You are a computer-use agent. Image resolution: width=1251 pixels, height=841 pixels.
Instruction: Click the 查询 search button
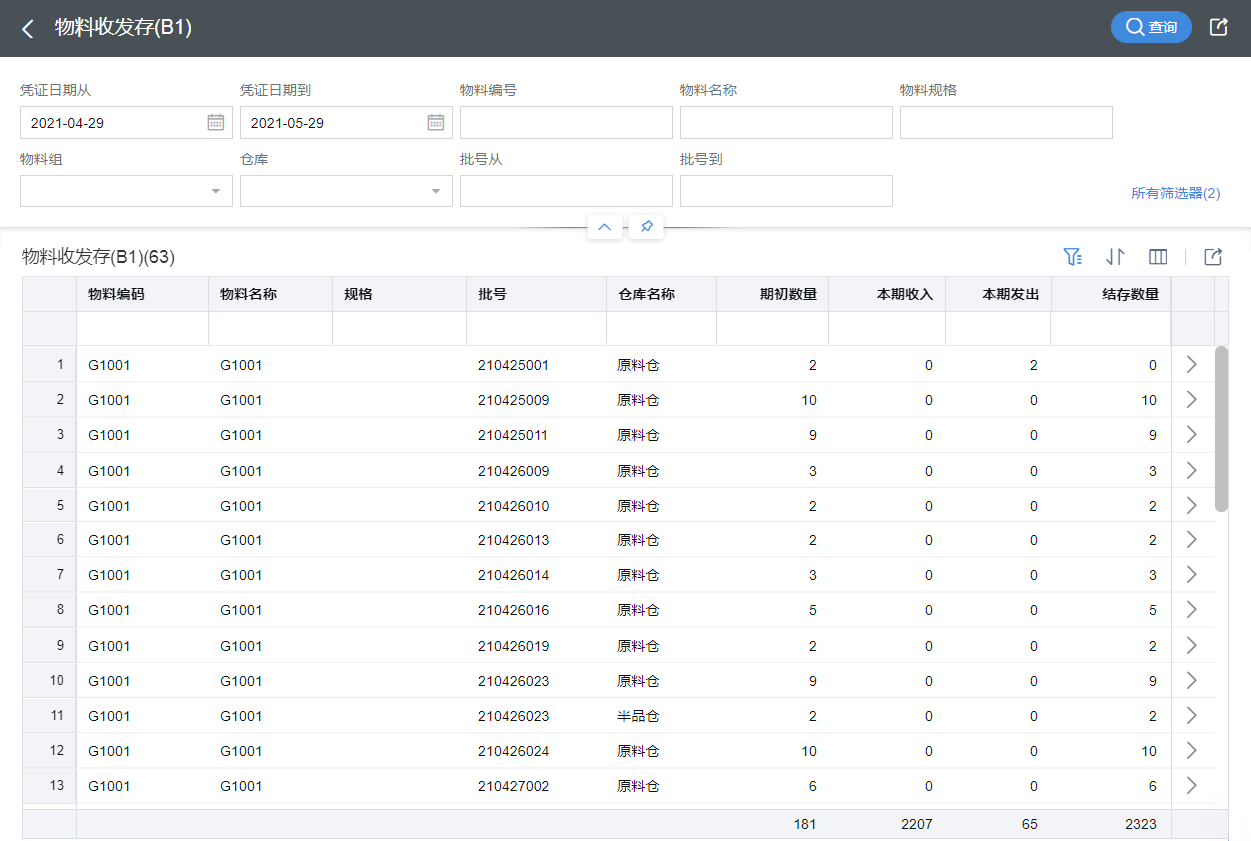1151,27
